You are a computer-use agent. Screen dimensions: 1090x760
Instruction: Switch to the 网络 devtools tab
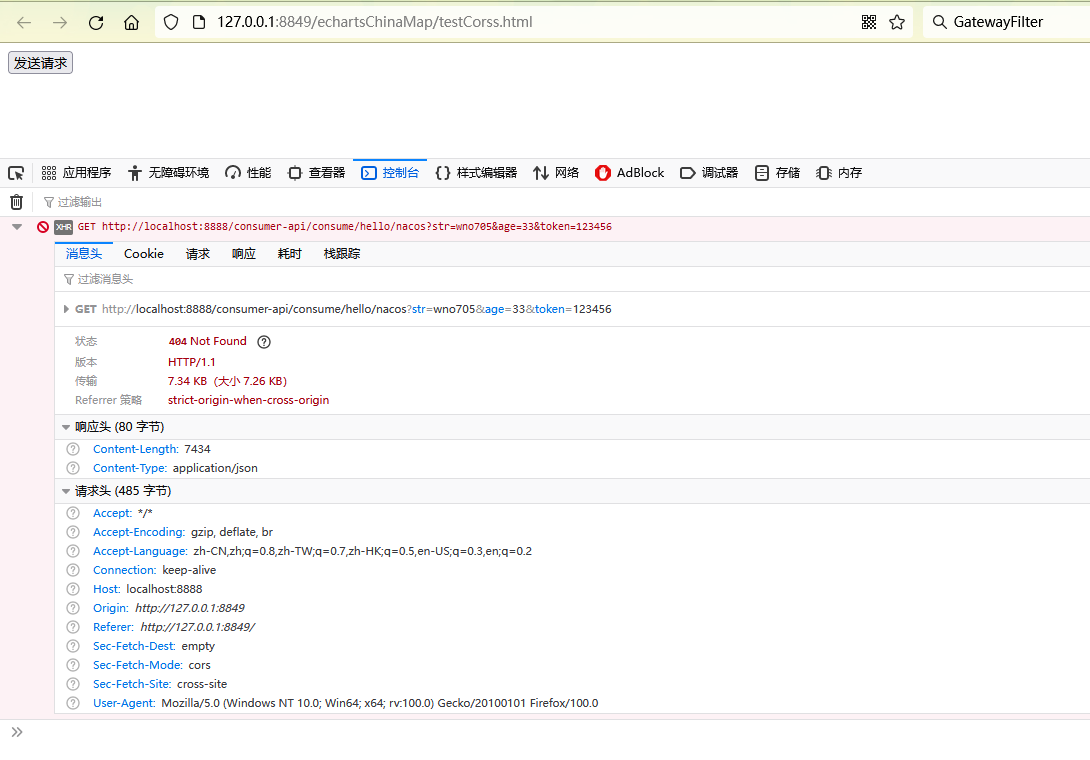coord(556,173)
